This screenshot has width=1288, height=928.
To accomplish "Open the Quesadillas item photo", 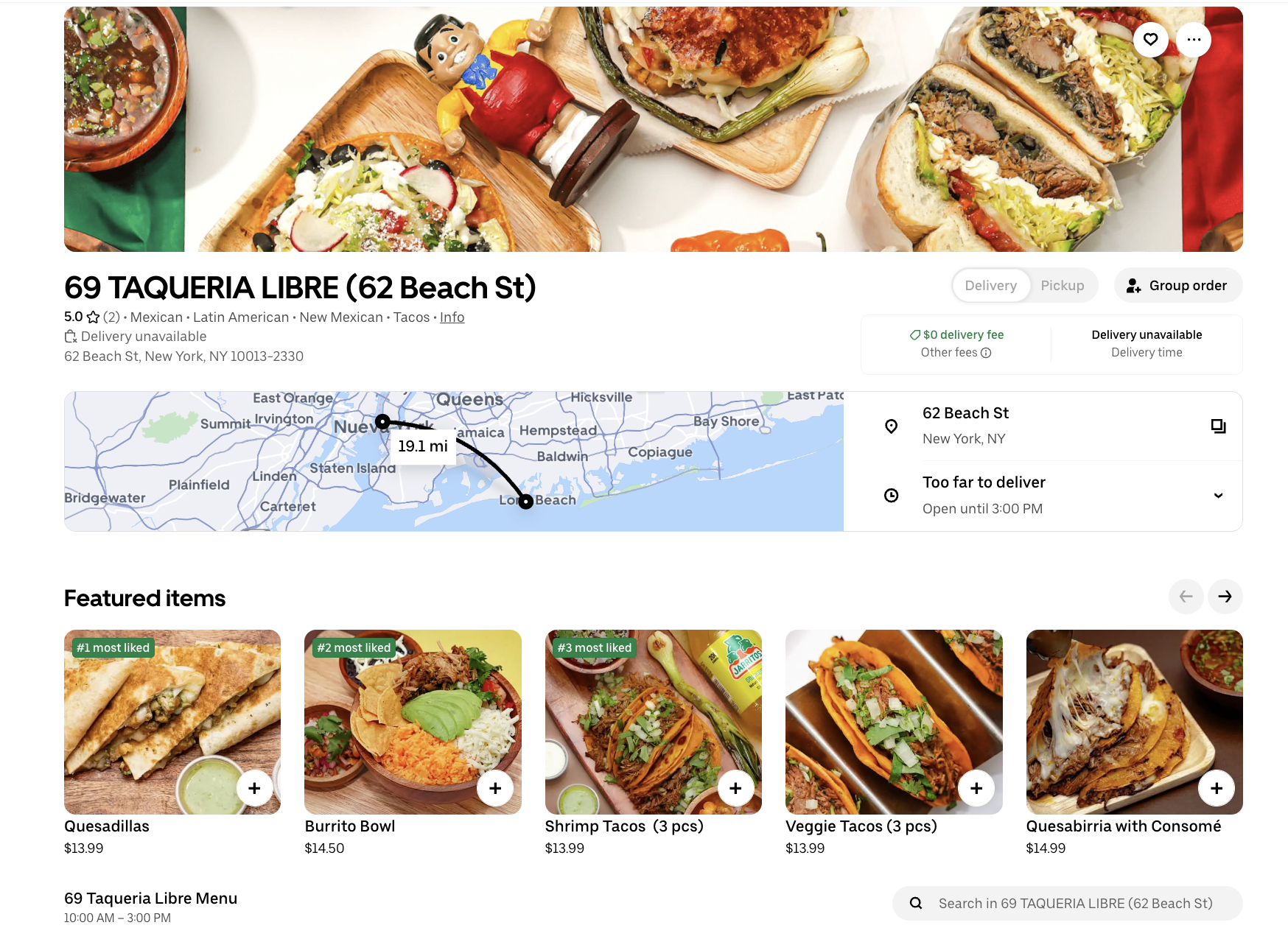I will pyautogui.click(x=172, y=722).
